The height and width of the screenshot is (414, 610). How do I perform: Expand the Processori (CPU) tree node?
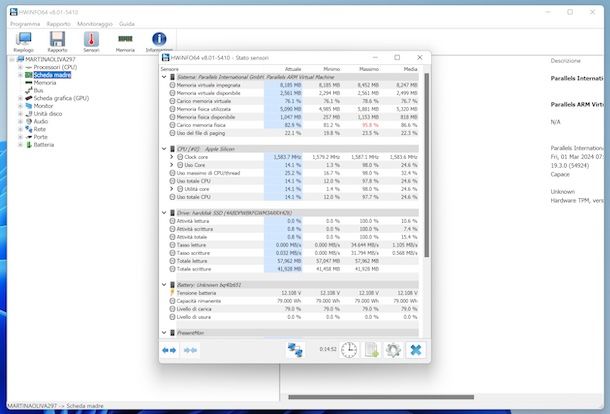20,67
